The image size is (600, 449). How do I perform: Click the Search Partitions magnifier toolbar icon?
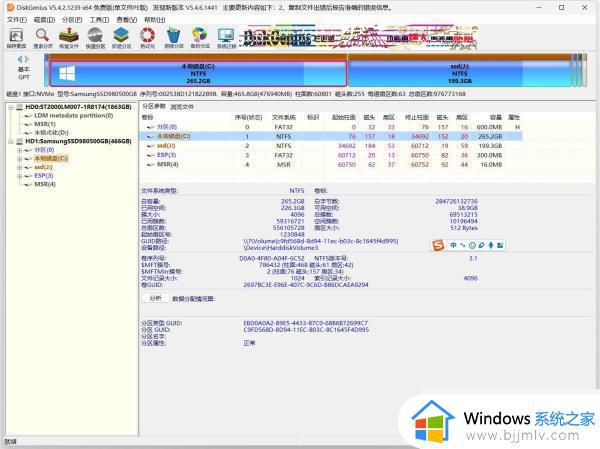click(42, 38)
